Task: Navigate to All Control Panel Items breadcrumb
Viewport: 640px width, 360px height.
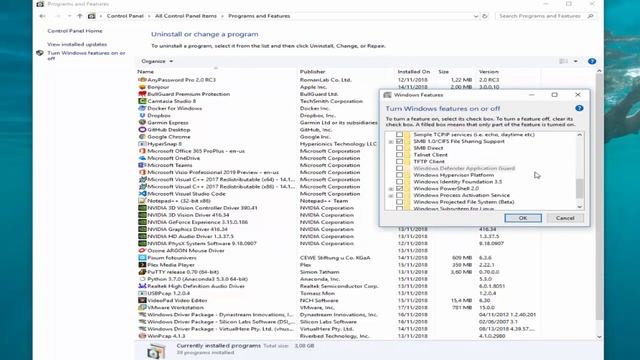Action: tap(186, 16)
